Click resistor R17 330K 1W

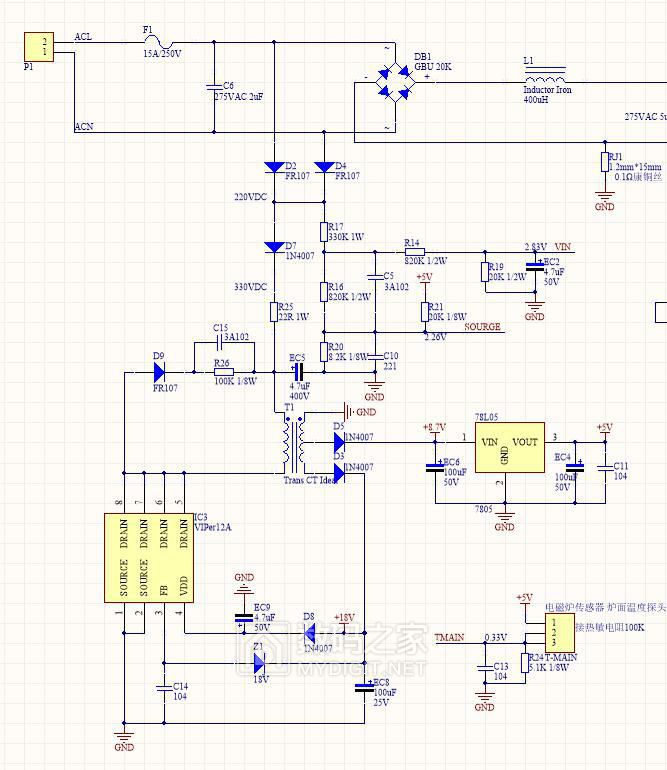324,232
